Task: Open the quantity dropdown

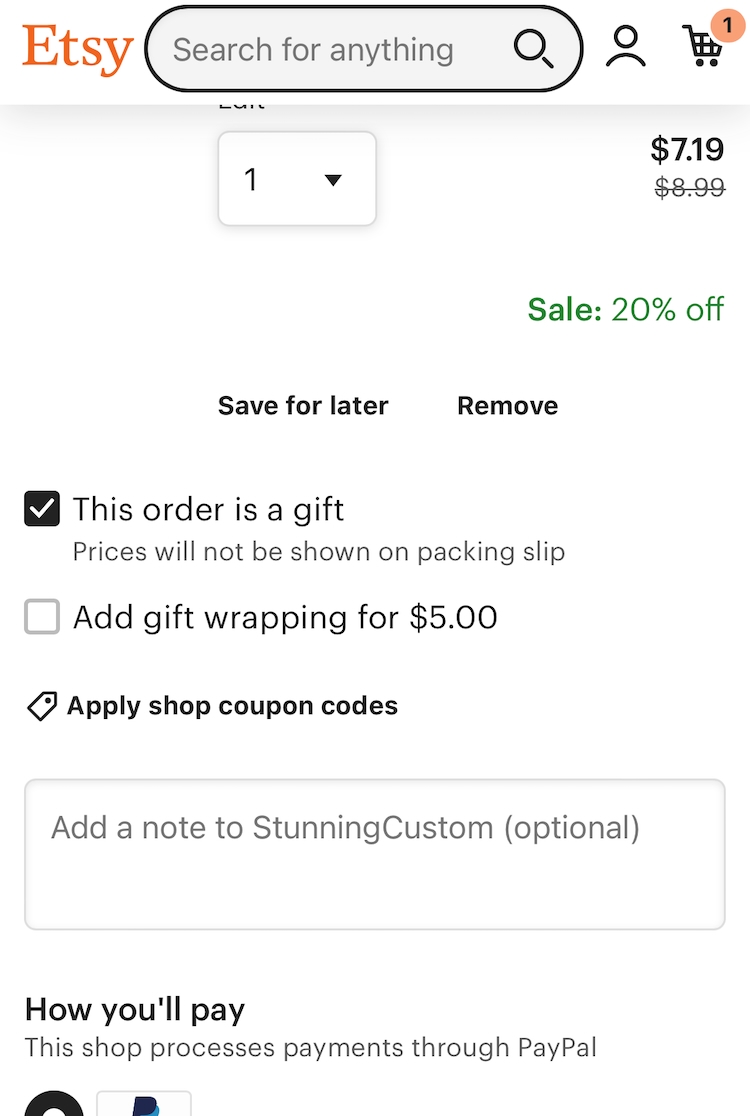Action: [296, 178]
